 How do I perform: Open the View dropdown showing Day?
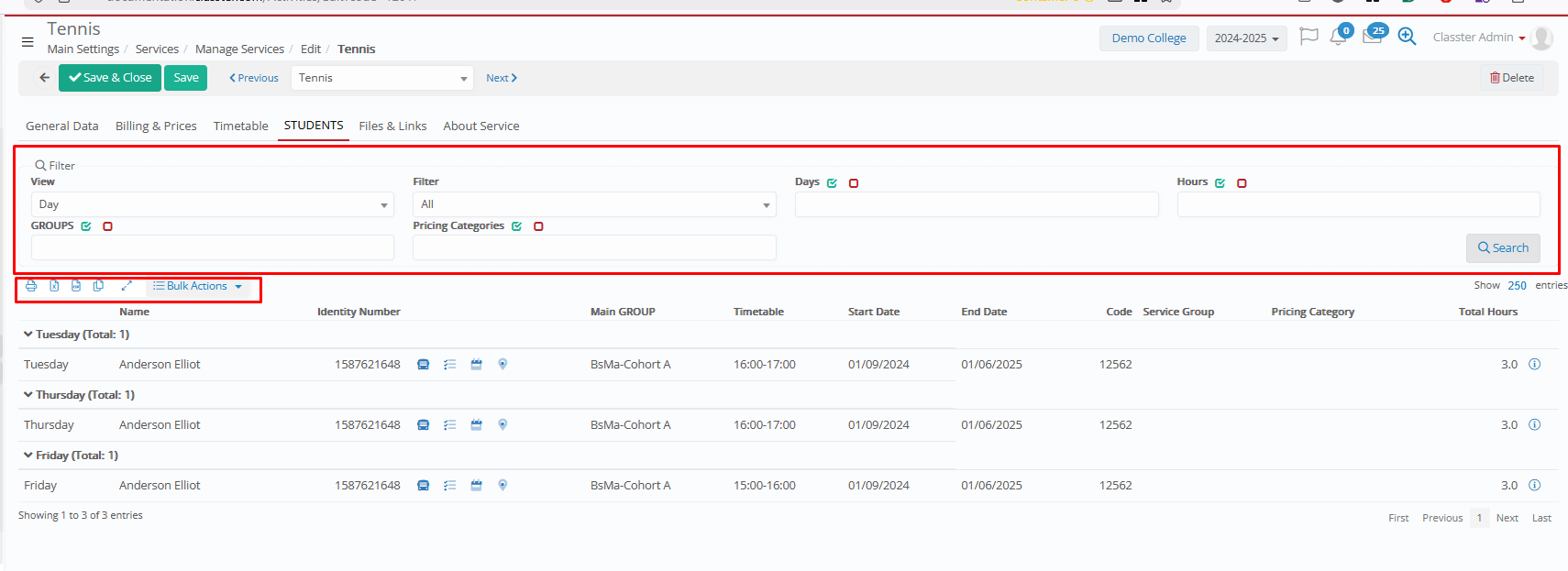coord(212,204)
